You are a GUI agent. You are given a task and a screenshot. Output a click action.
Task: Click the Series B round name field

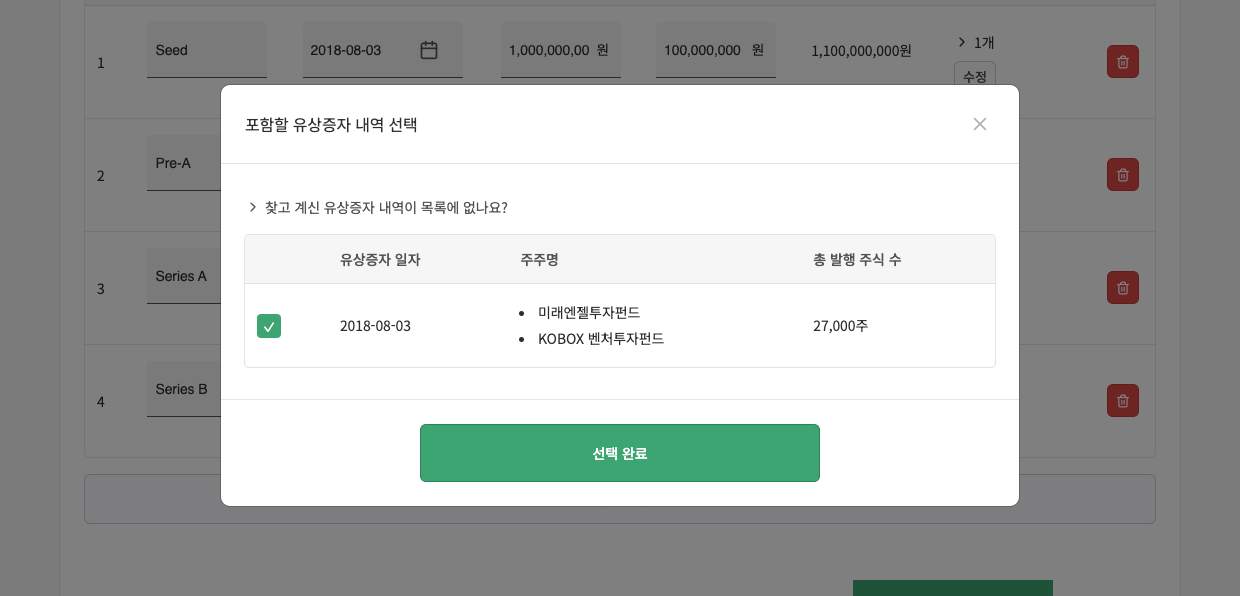(183, 389)
